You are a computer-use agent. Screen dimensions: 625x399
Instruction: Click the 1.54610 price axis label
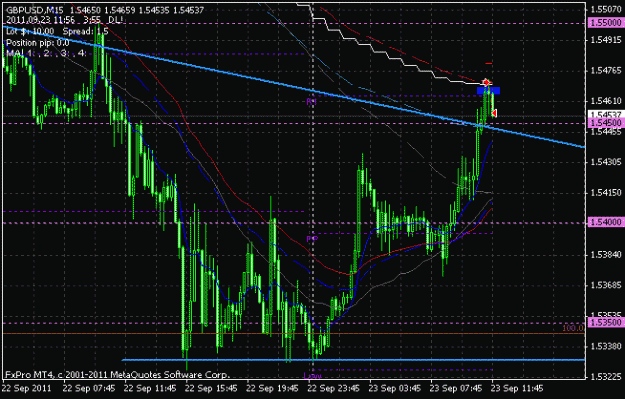click(x=606, y=101)
